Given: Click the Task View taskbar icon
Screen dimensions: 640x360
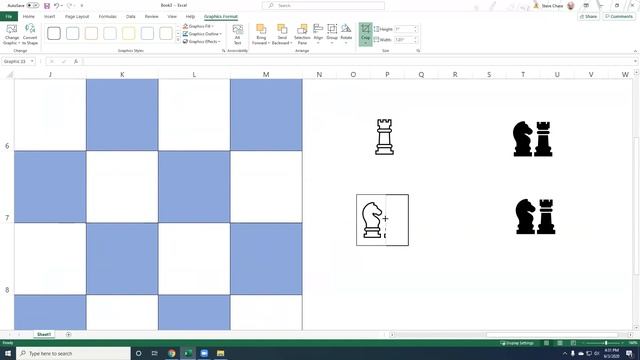Looking at the screenshot, I should click(155, 353).
